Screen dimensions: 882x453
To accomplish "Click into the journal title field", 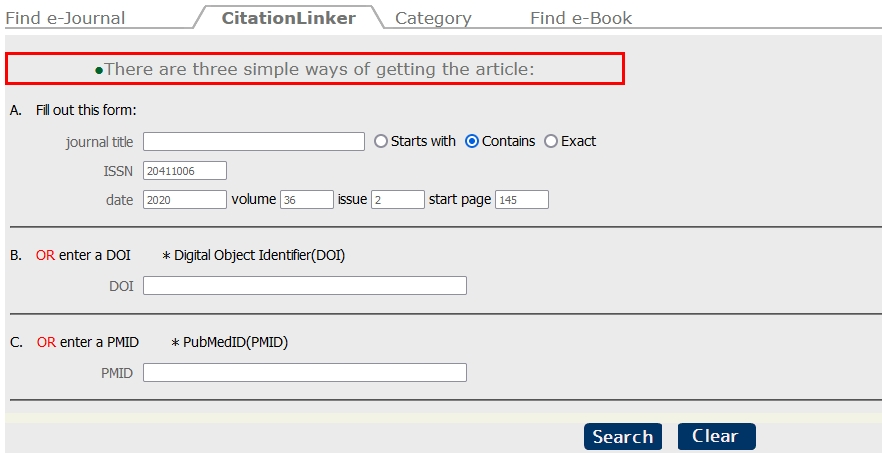I will 254,141.
